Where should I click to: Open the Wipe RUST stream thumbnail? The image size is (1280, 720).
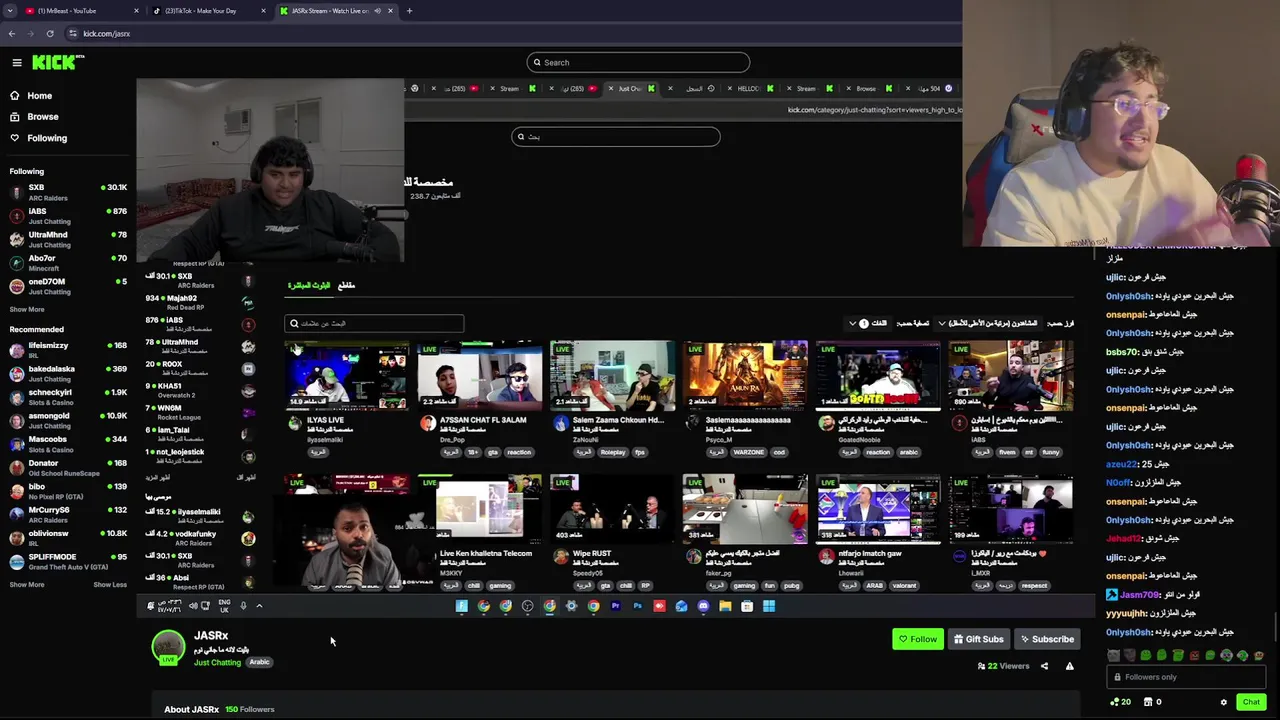pos(613,510)
